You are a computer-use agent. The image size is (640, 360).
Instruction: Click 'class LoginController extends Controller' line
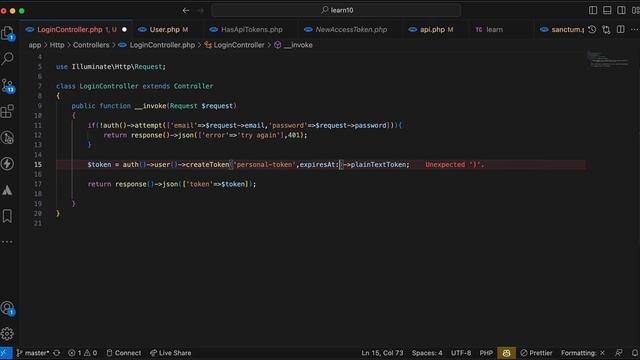[x=134, y=86]
